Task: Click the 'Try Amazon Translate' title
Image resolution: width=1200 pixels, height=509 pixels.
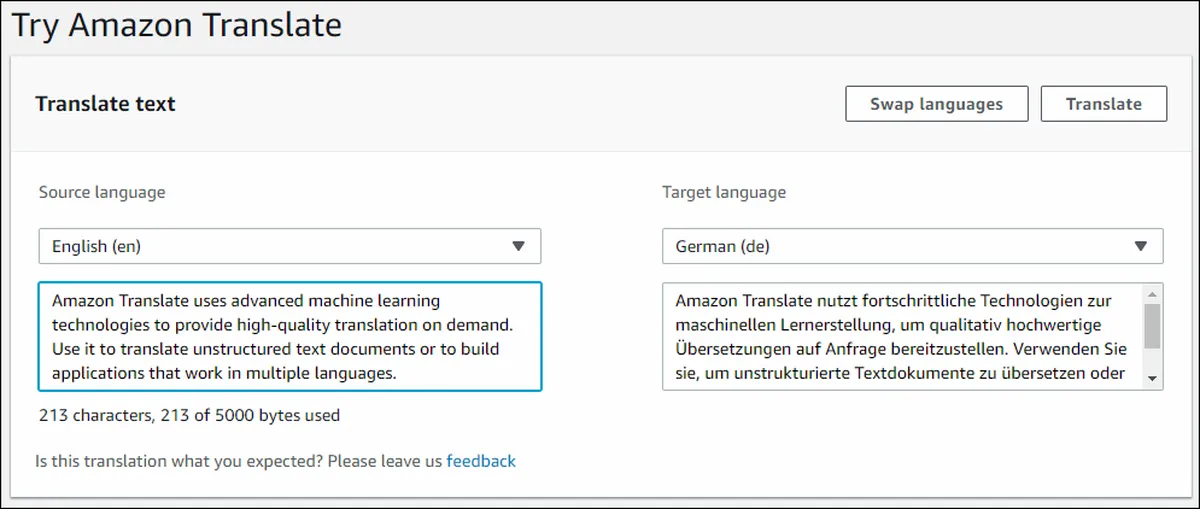Action: [x=176, y=24]
